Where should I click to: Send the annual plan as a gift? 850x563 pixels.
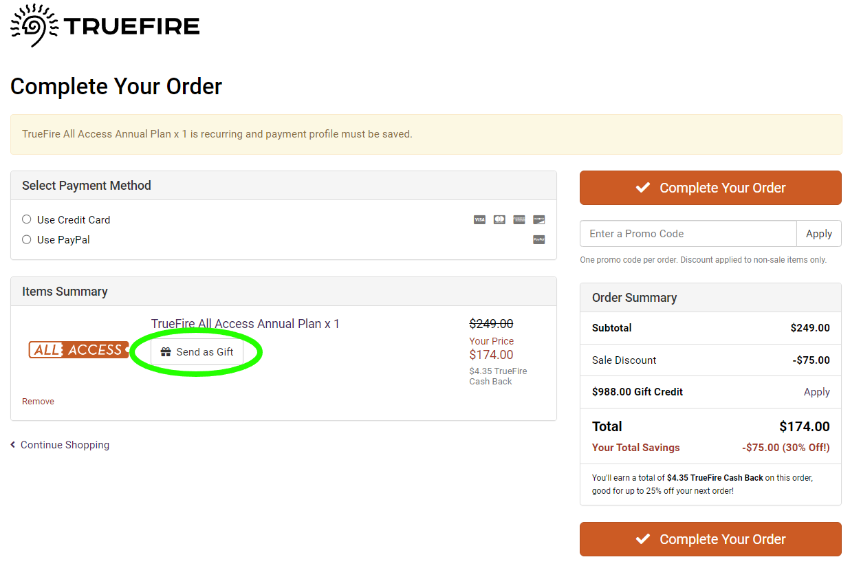click(197, 352)
